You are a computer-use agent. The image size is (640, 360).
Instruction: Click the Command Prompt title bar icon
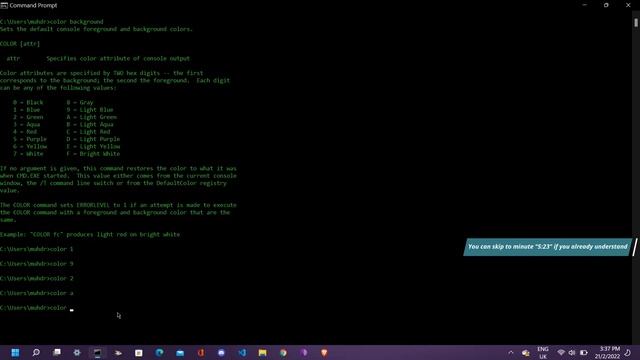[4, 5]
